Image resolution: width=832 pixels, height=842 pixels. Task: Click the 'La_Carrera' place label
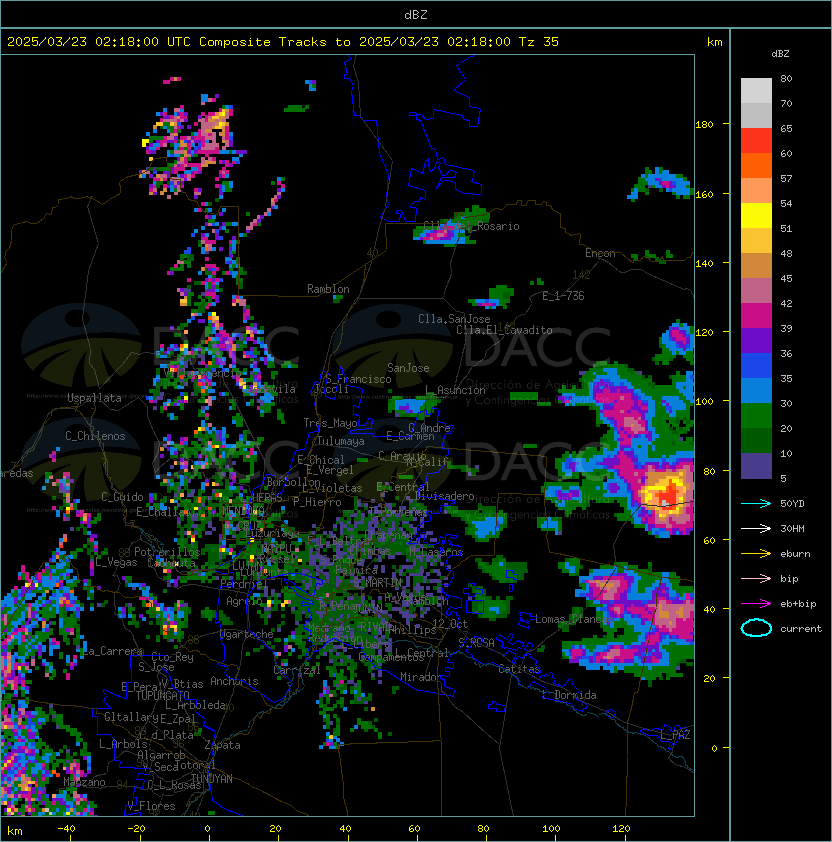click(113, 651)
